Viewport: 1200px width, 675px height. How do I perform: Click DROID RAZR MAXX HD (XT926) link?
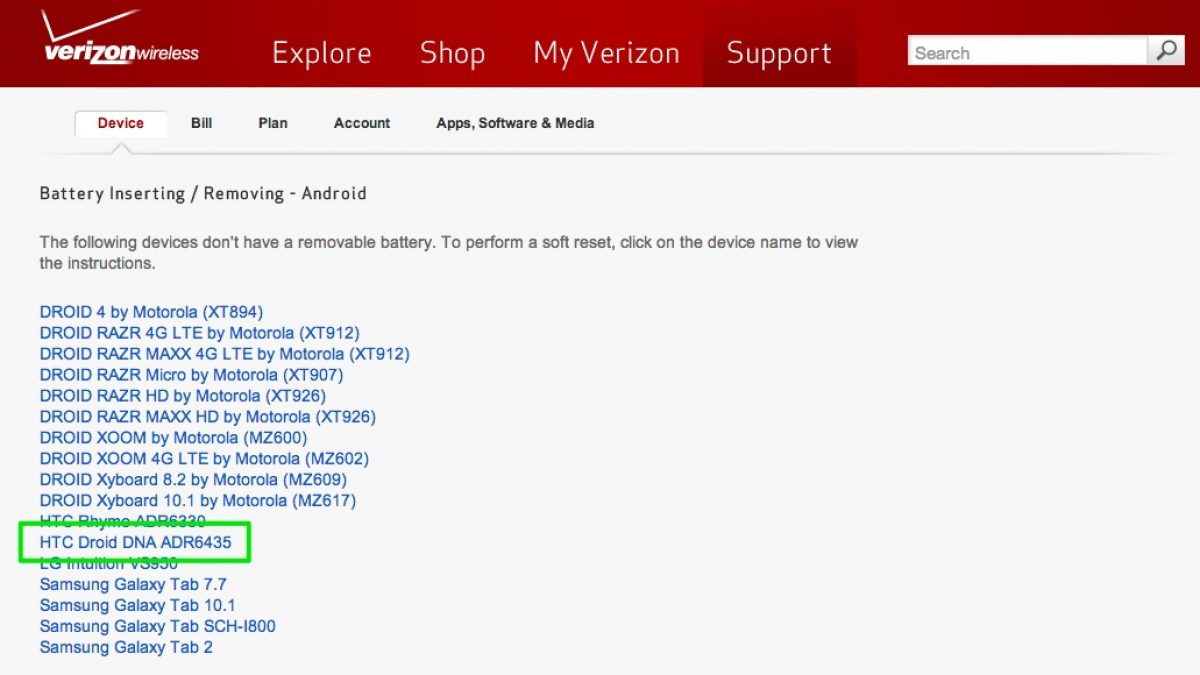(207, 417)
